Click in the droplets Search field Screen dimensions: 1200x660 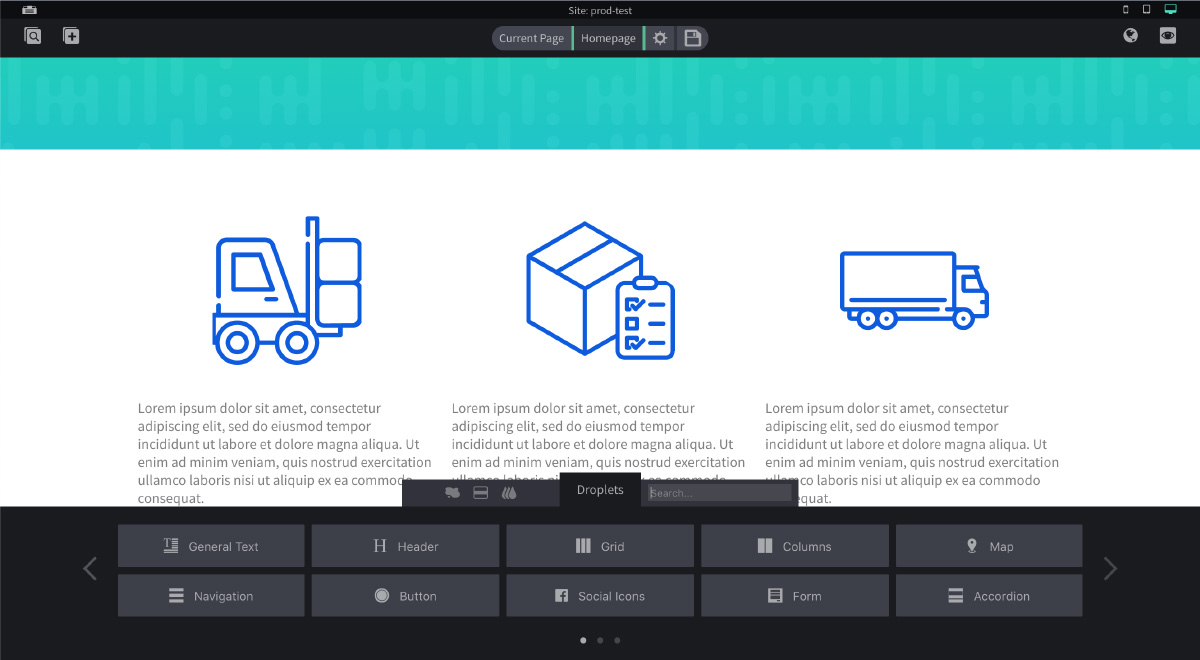(x=719, y=493)
